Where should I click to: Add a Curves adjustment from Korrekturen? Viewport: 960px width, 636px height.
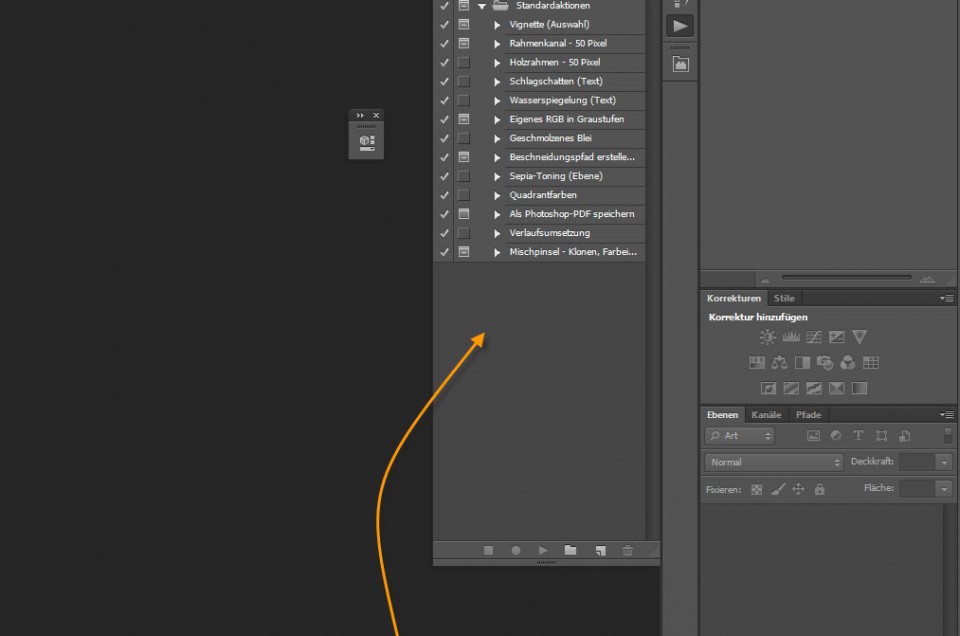point(814,338)
